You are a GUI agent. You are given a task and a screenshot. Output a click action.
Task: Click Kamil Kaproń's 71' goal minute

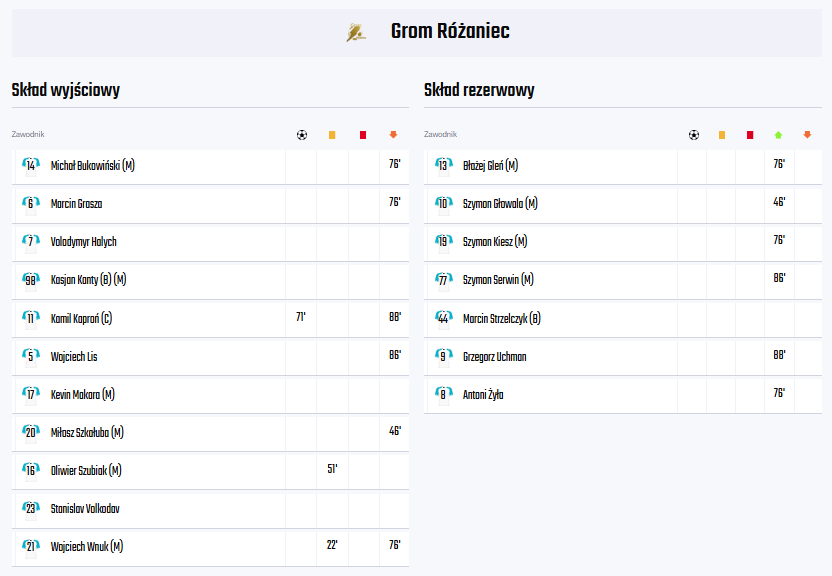tap(301, 317)
